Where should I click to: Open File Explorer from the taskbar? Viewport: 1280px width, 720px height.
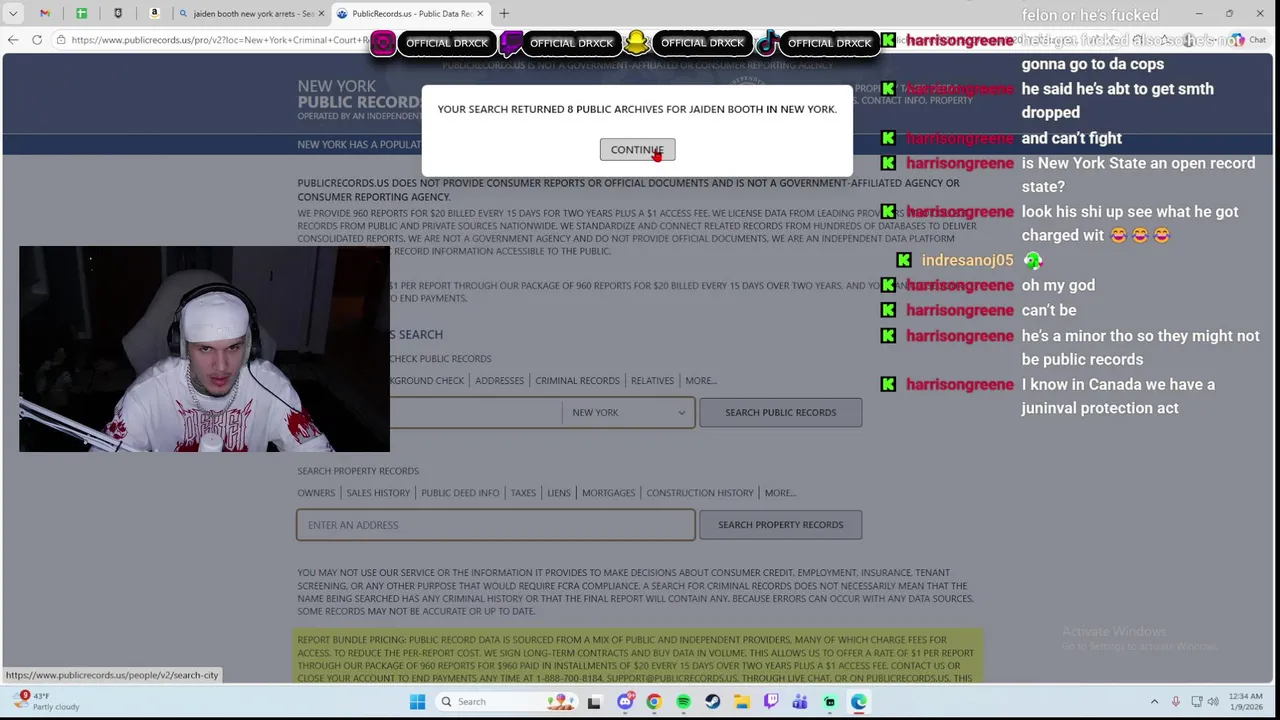[x=741, y=701]
